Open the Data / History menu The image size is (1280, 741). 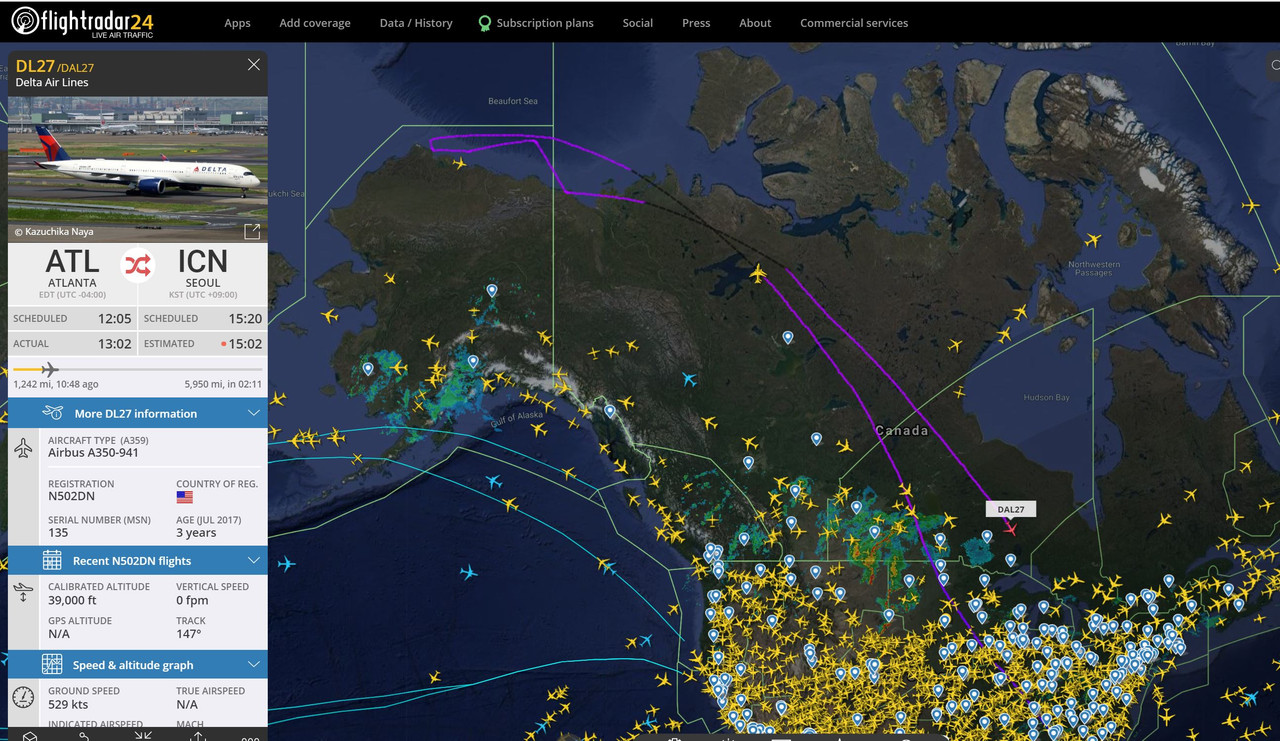click(416, 22)
